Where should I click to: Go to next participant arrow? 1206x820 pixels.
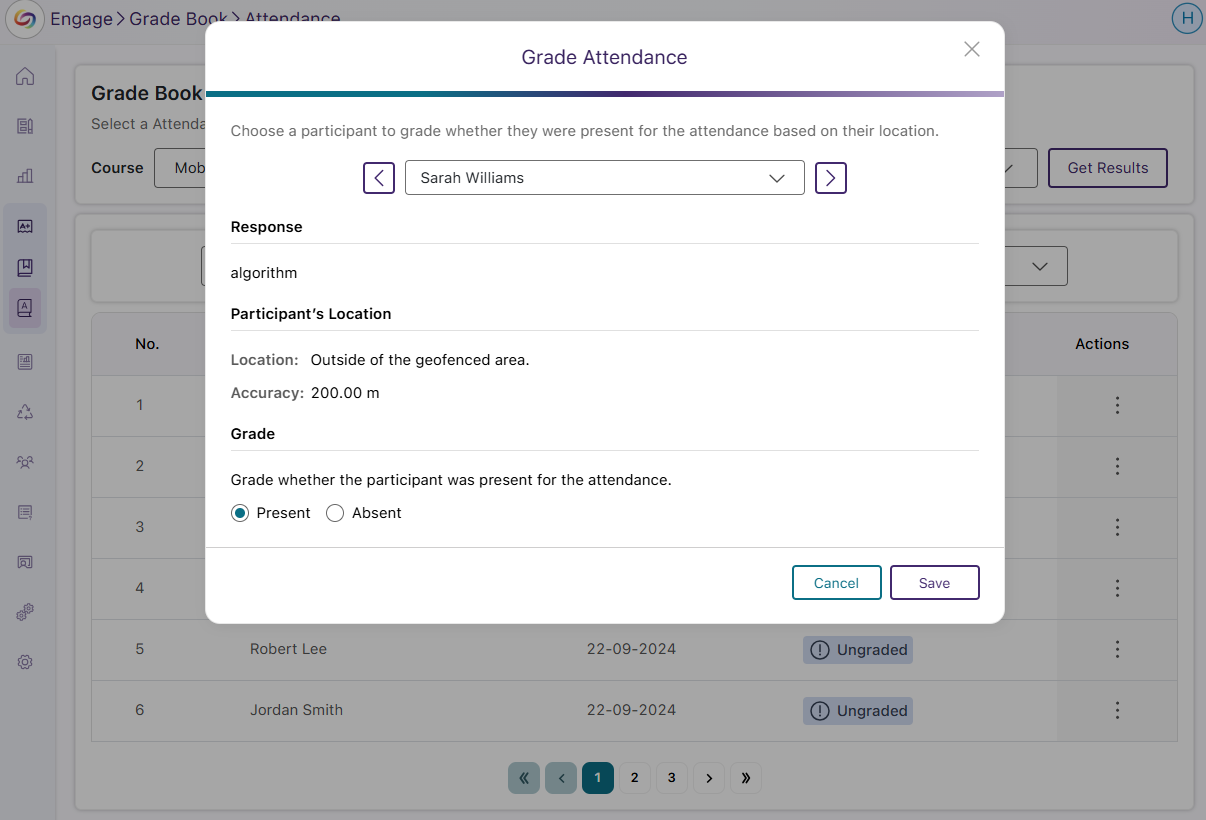tap(831, 178)
